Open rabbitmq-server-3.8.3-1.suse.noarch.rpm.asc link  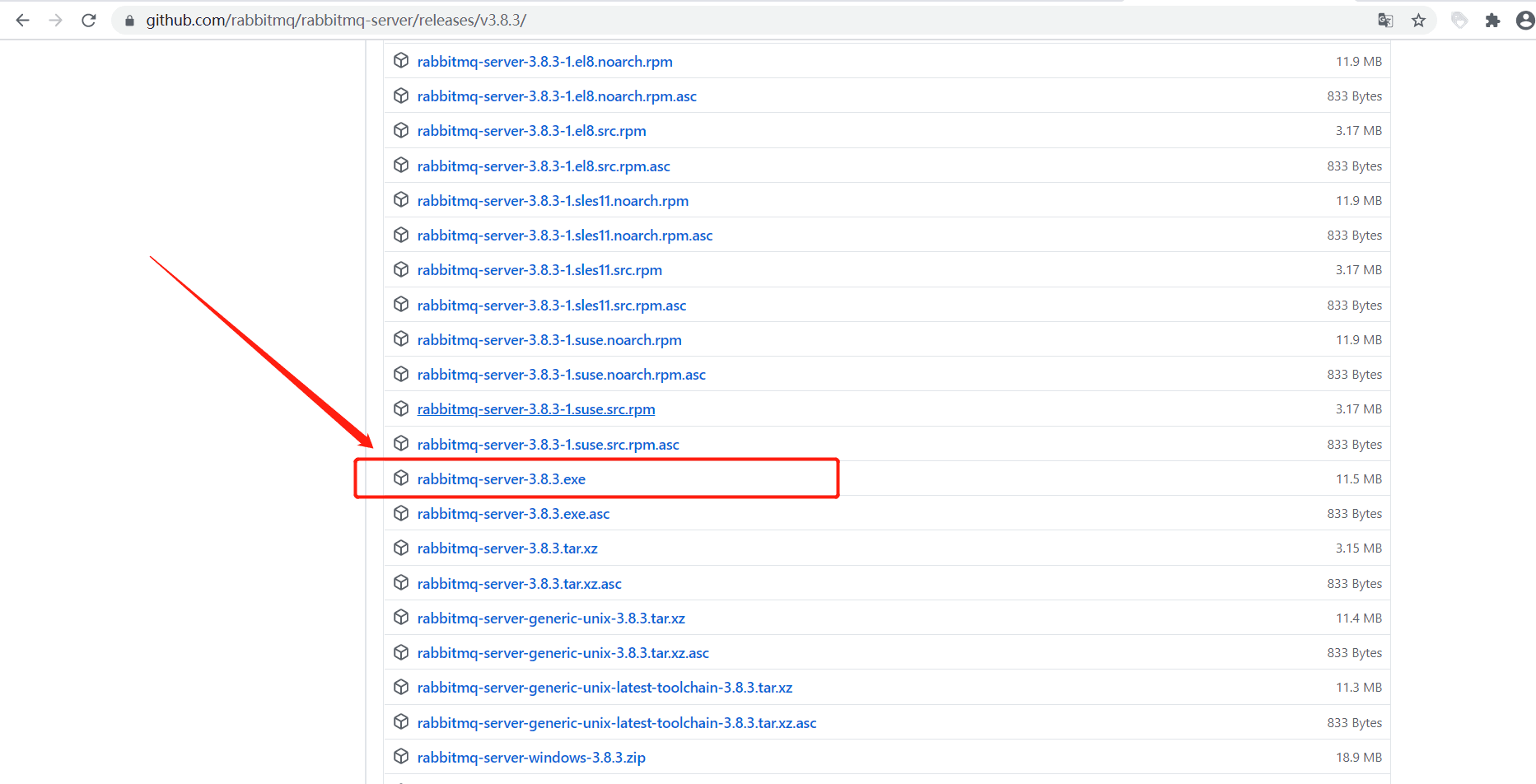click(561, 375)
